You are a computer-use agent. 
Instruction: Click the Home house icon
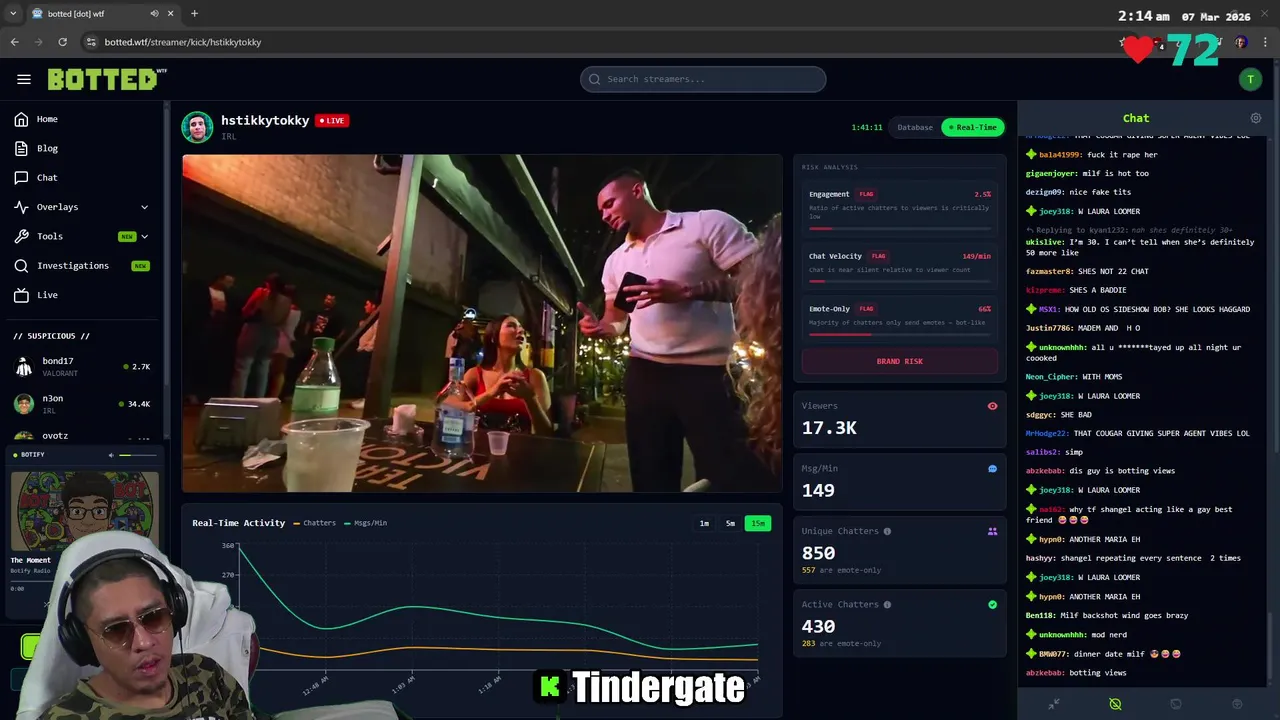21,119
